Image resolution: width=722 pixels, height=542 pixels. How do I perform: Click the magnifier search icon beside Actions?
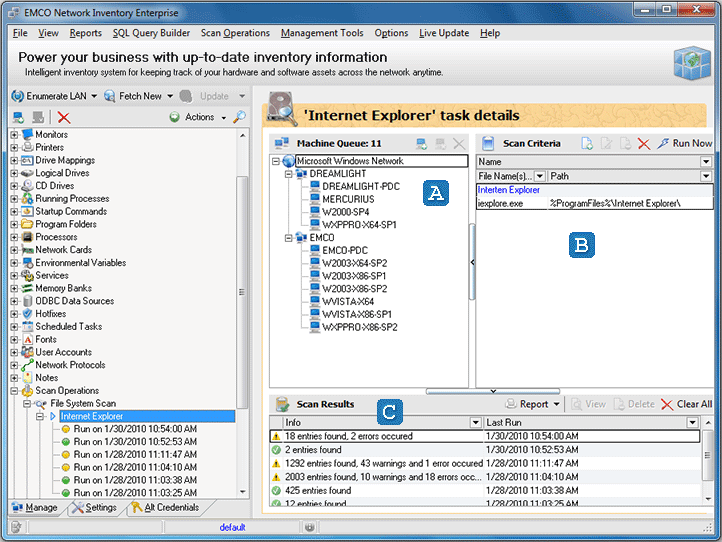pos(240,117)
